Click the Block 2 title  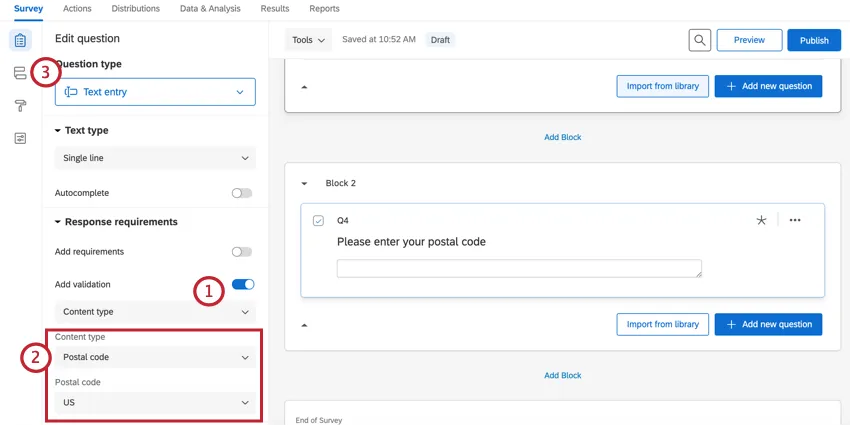pyautogui.click(x=340, y=183)
